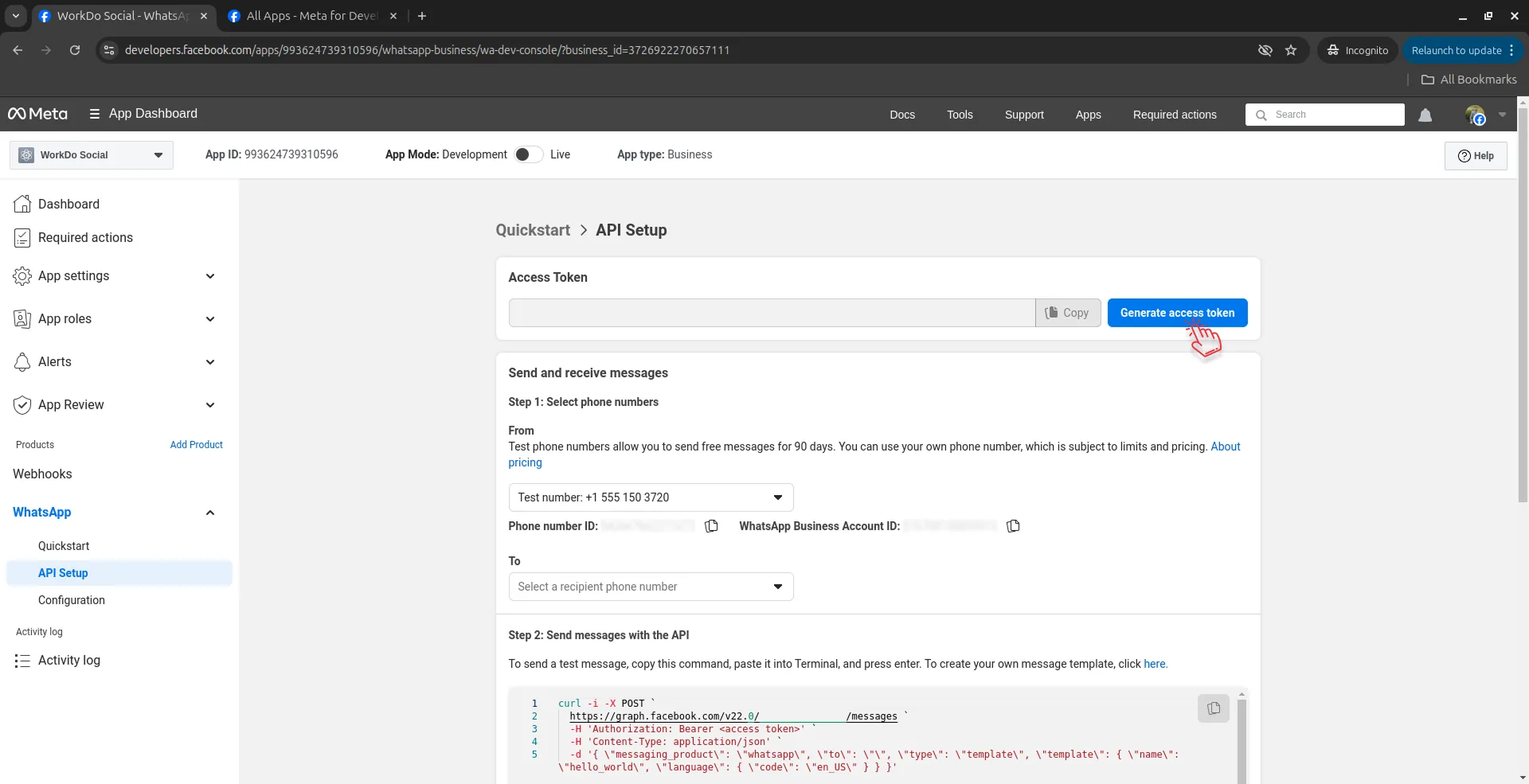Click the notifications bell icon

[x=1425, y=115]
